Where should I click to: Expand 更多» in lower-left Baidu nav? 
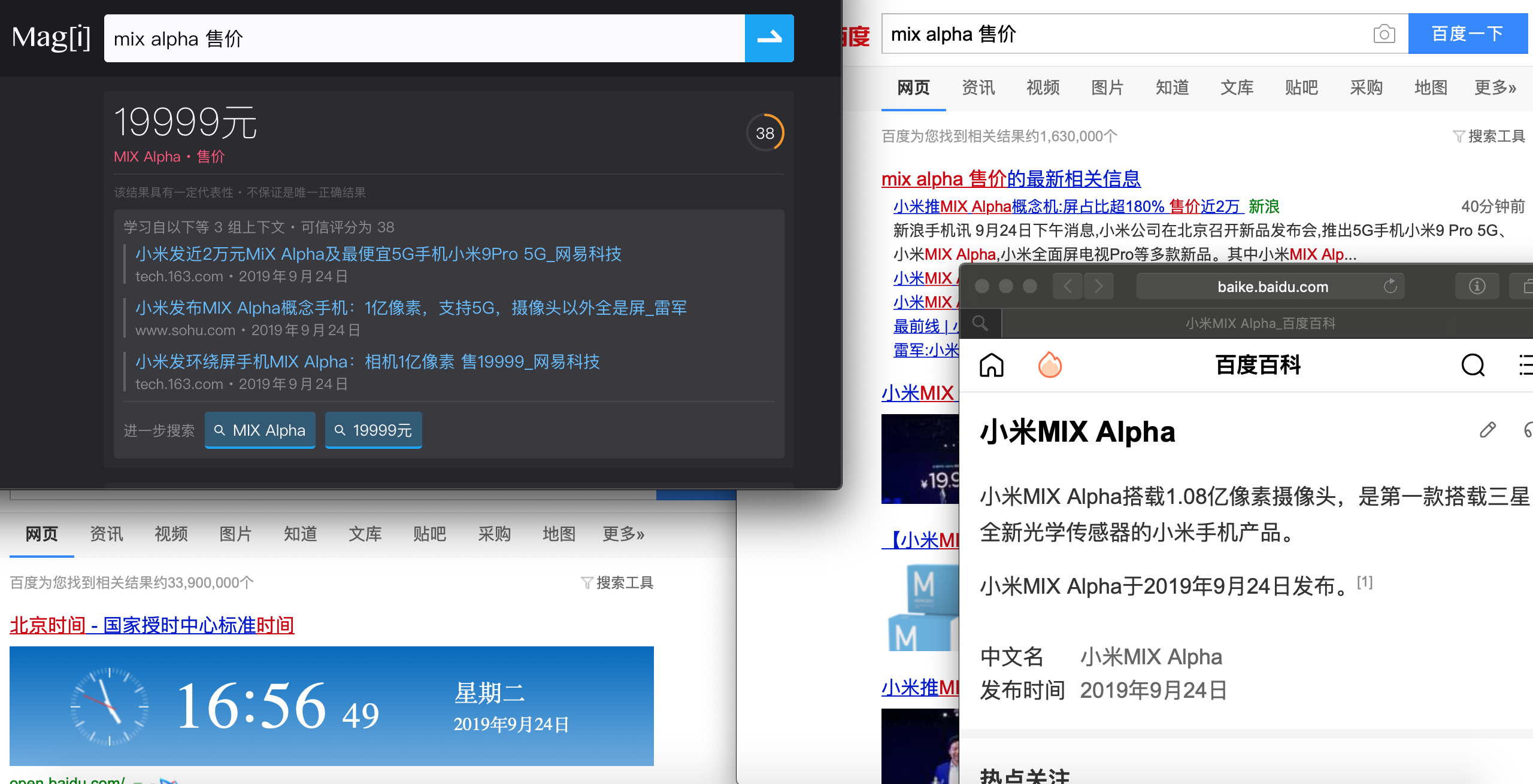[623, 534]
